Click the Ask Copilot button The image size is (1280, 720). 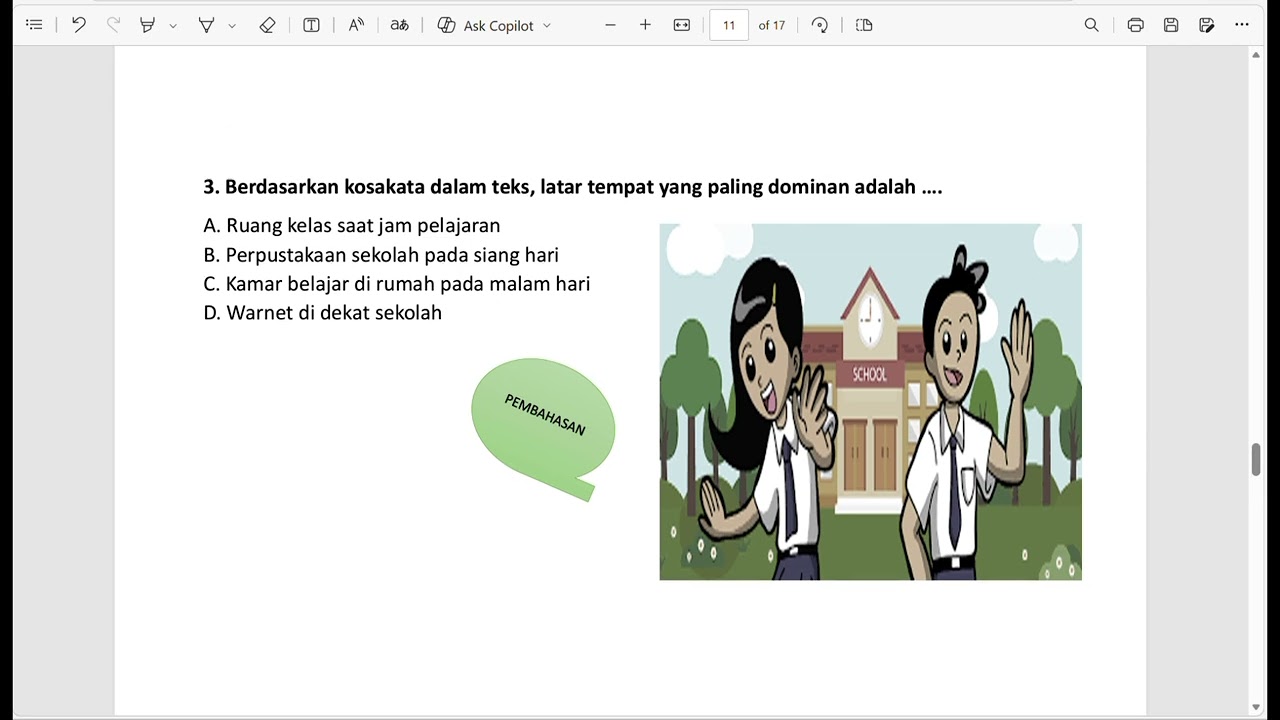[486, 25]
